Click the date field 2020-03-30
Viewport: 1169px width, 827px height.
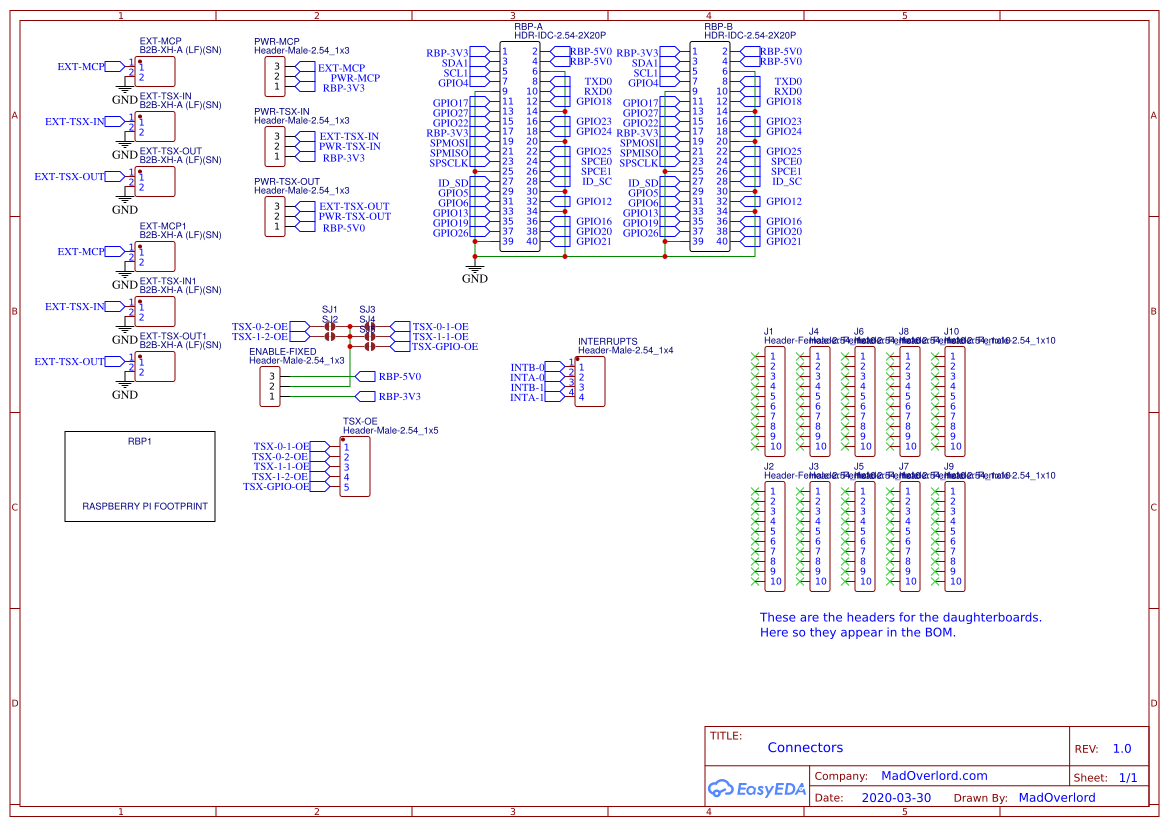click(895, 798)
